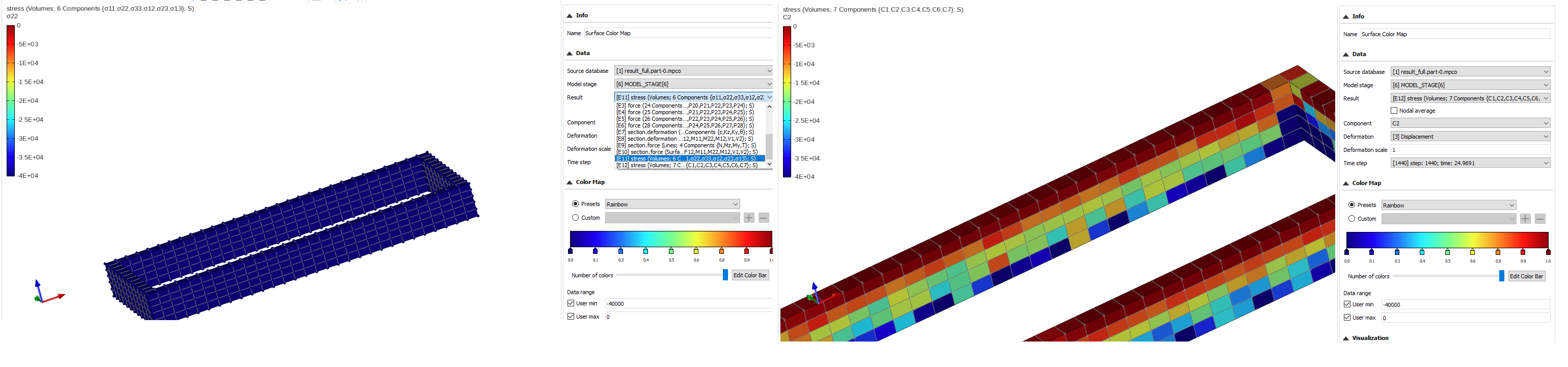Open the Component dropdown showing C2
Image resolution: width=1568 pixels, height=367 pixels.
[1471, 123]
